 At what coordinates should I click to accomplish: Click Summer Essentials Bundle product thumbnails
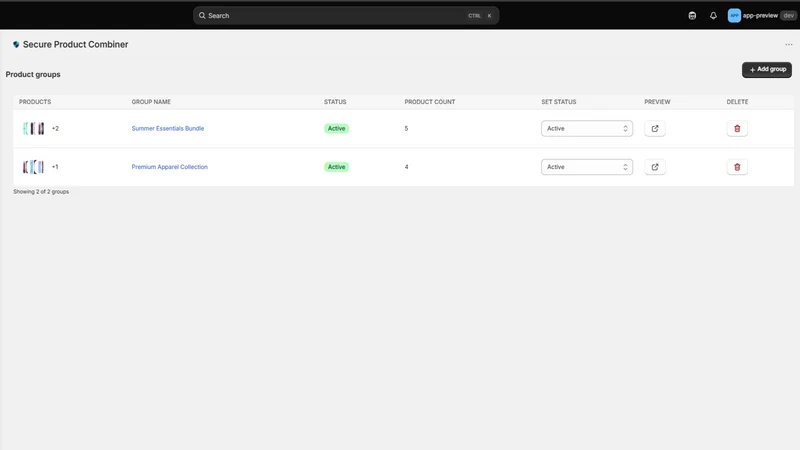tap(34, 129)
